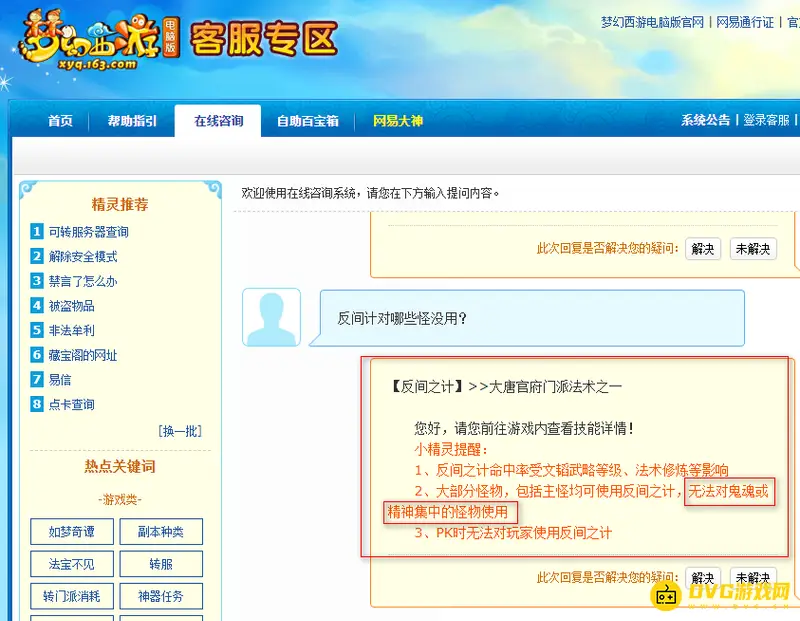Image resolution: width=800 pixels, height=621 pixels.
Task: Open 可转服务器查询 recommendation
Action: (x=89, y=232)
